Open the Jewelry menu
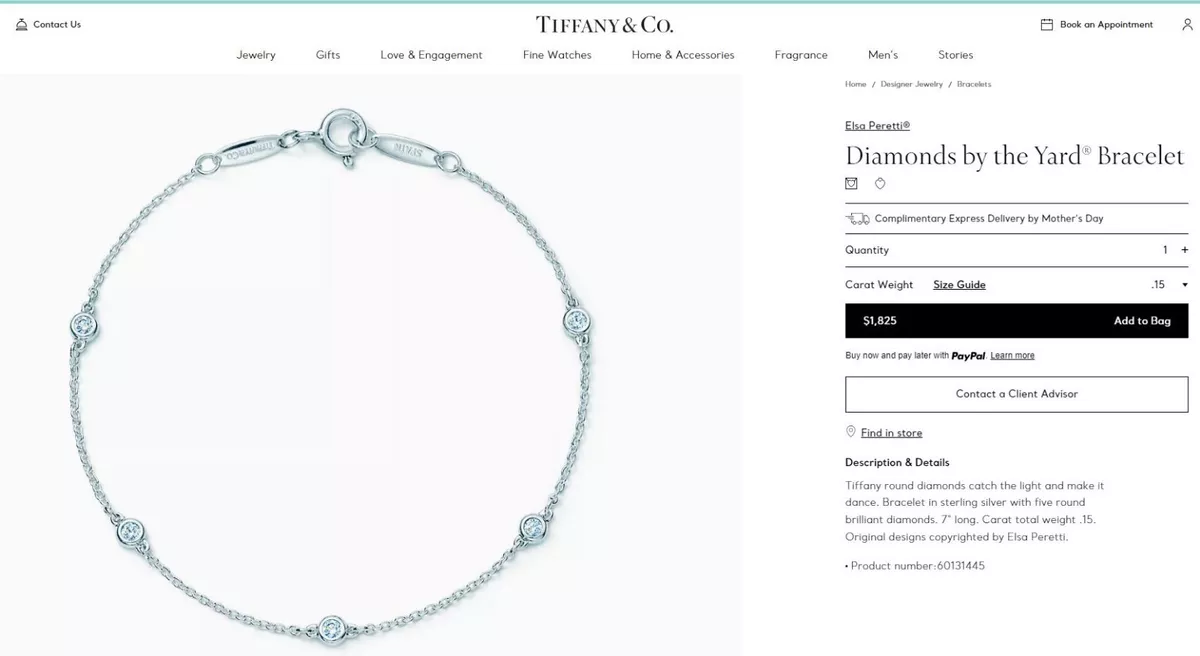1200x656 pixels. 256,55
